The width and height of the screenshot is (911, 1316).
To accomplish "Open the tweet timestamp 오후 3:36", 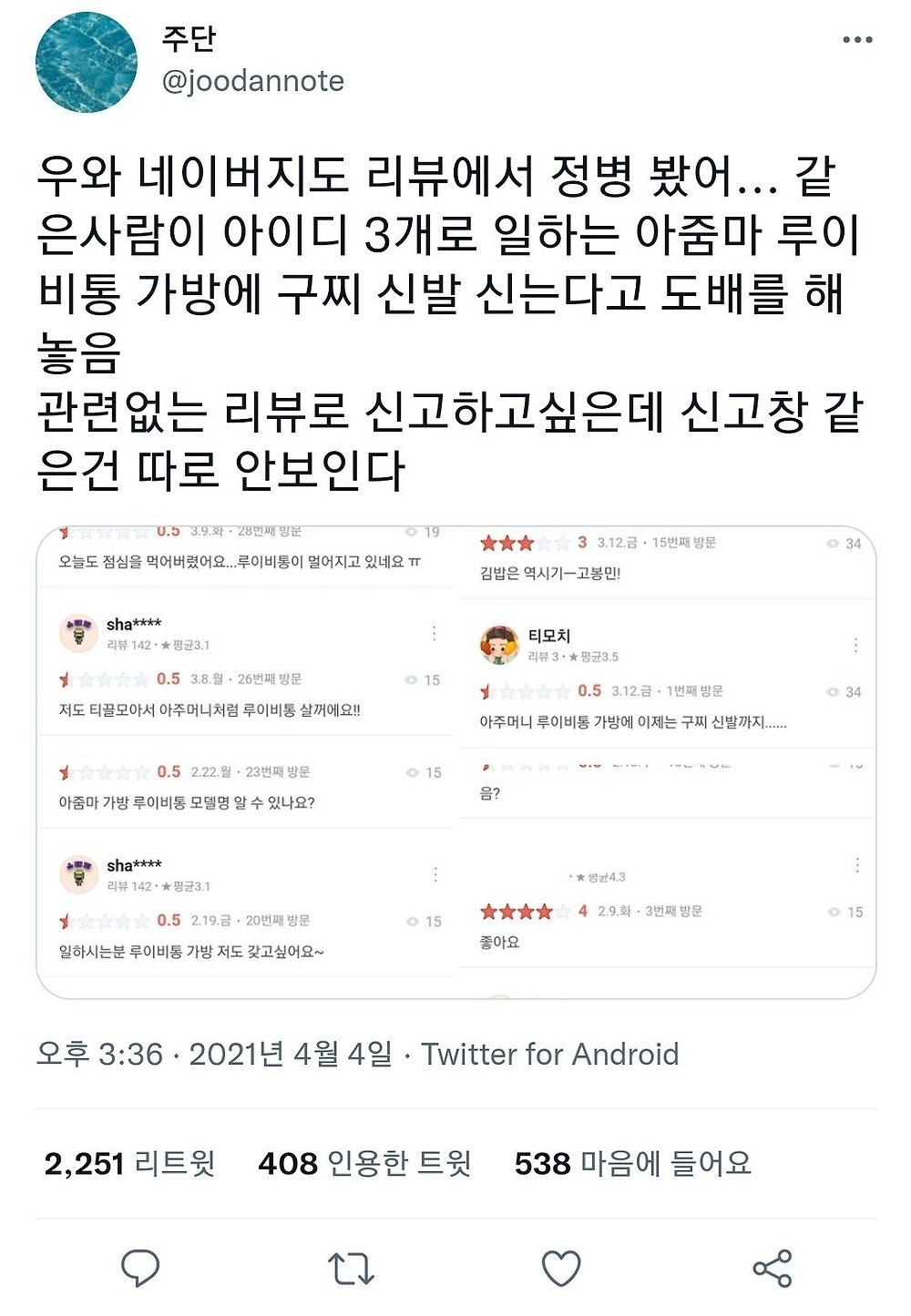I will coord(99,1054).
